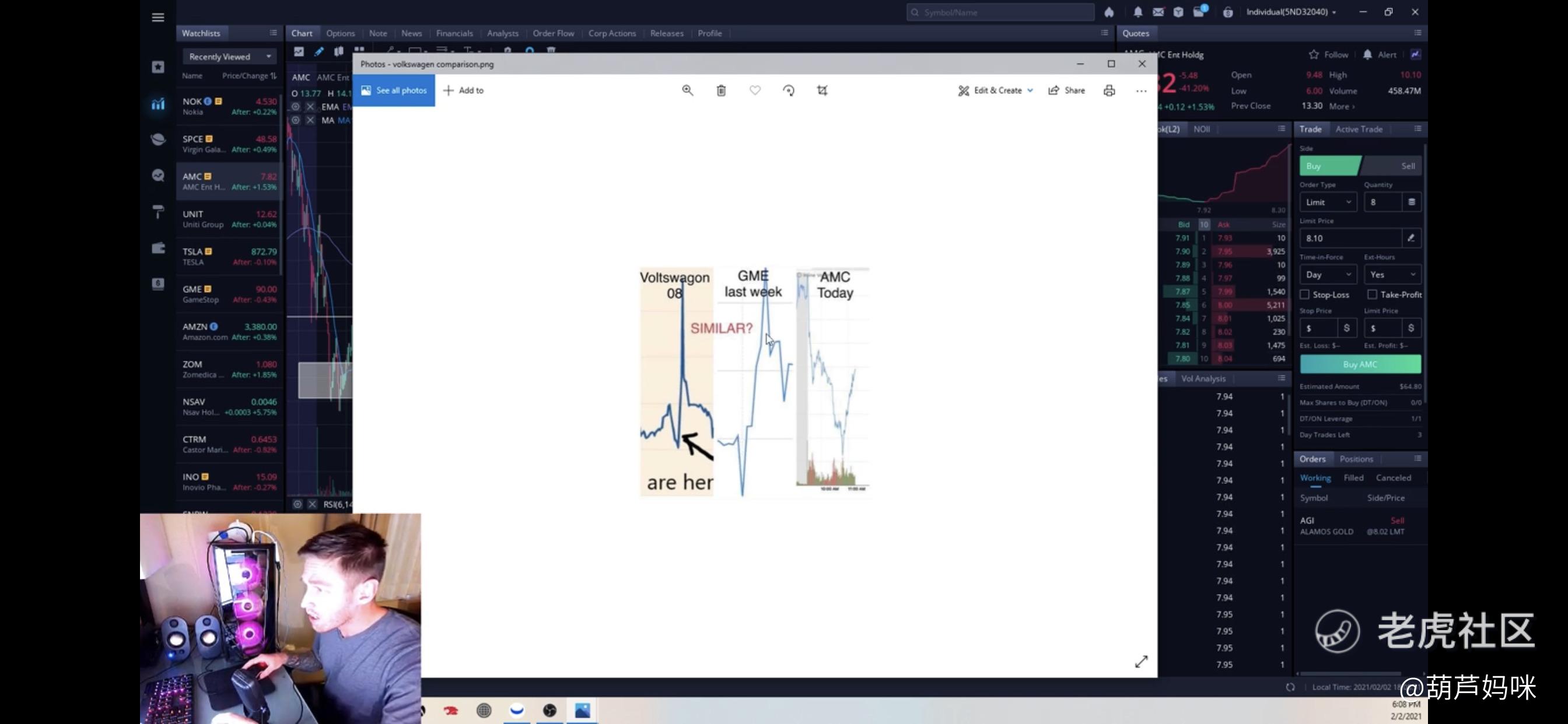The image size is (1568, 724).
Task: Open the Time-in-Force Day dropdown
Action: click(1328, 275)
